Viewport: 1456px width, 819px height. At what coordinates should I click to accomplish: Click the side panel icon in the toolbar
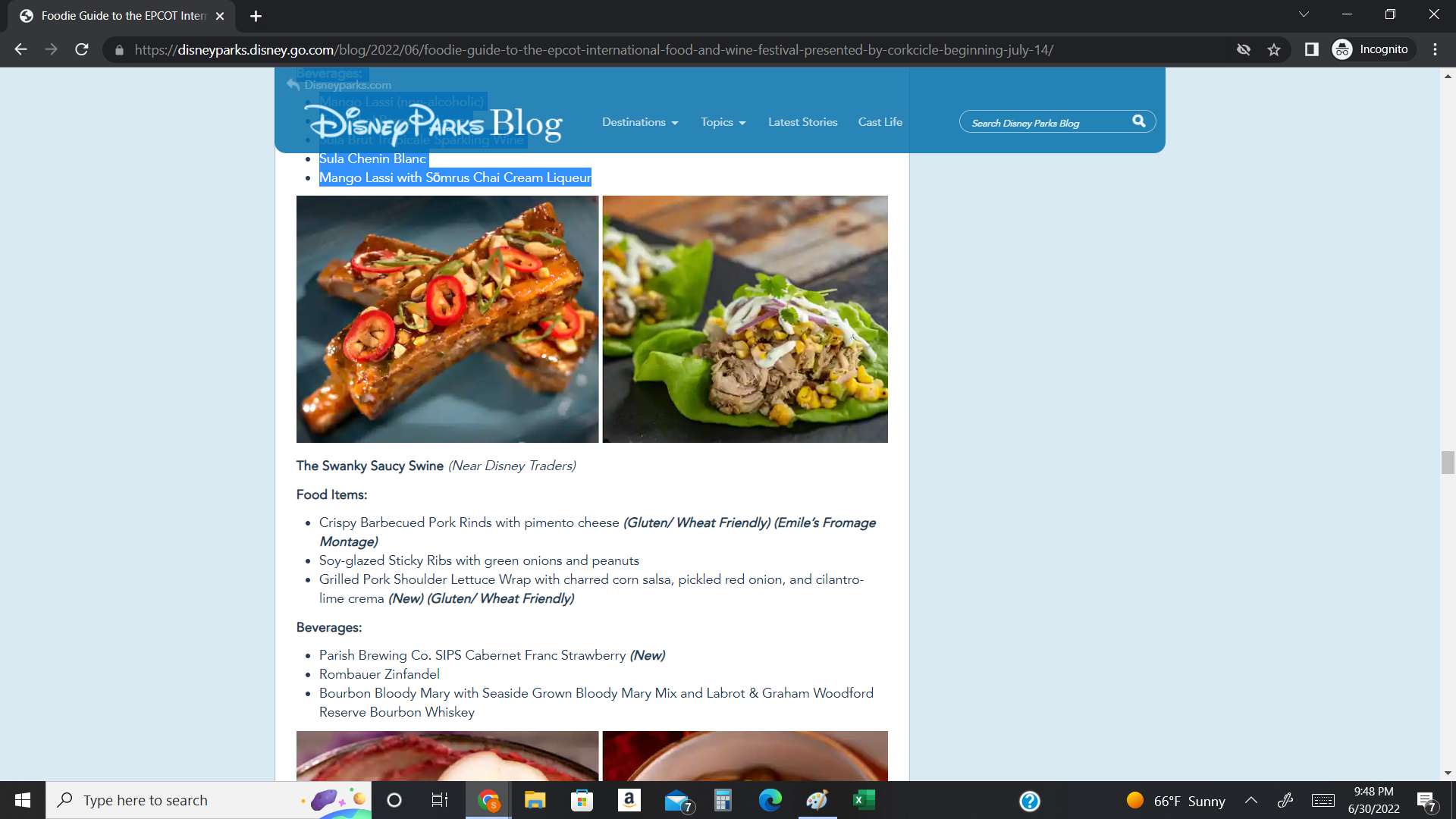(x=1311, y=49)
